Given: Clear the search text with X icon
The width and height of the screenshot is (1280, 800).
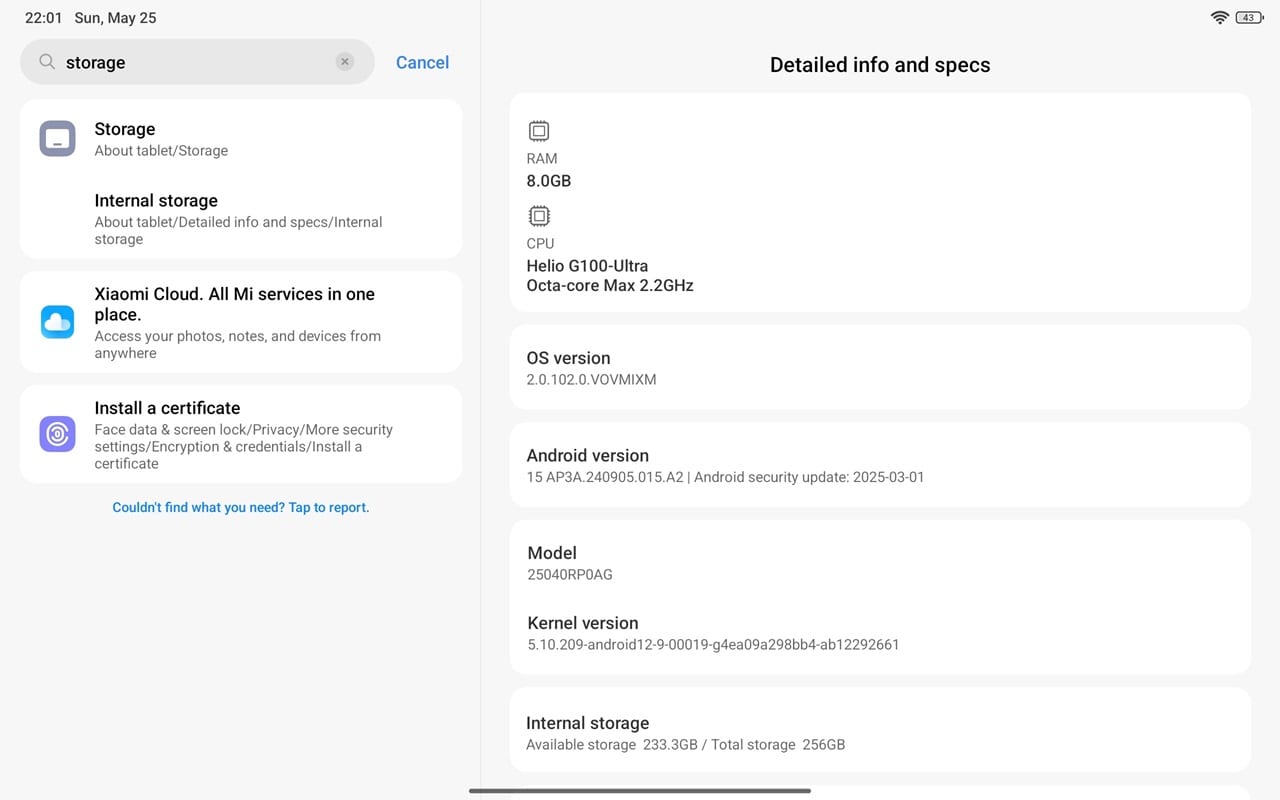Looking at the screenshot, I should (x=345, y=62).
